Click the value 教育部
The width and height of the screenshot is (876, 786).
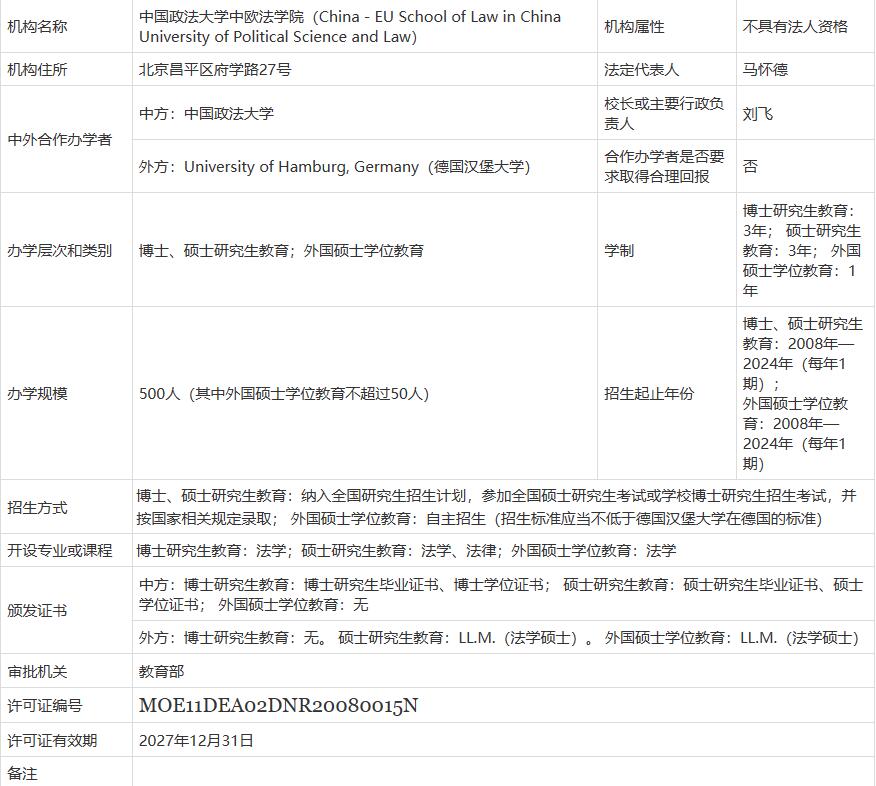coord(161,671)
